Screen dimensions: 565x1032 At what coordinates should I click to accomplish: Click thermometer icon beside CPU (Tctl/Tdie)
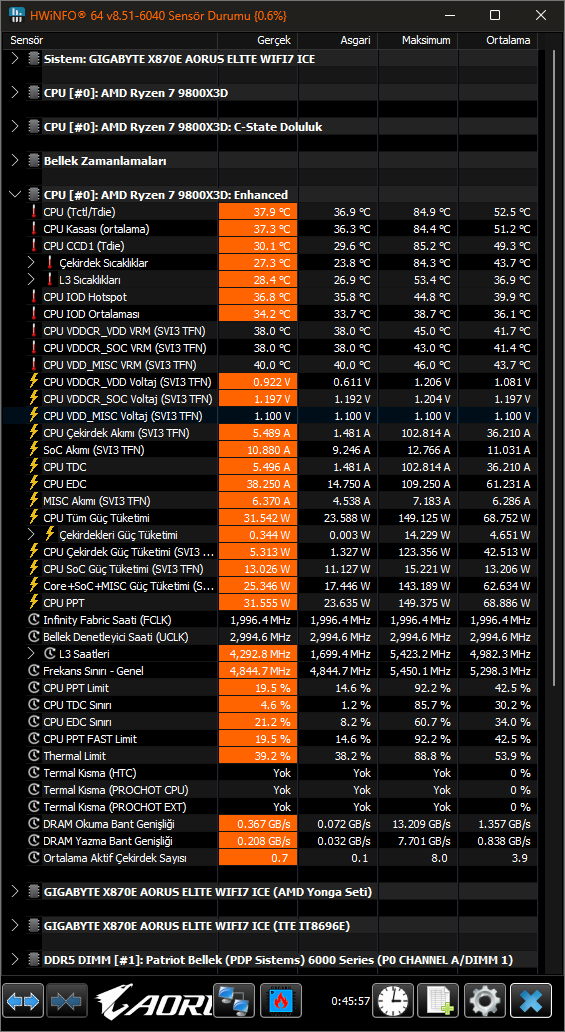click(34, 212)
